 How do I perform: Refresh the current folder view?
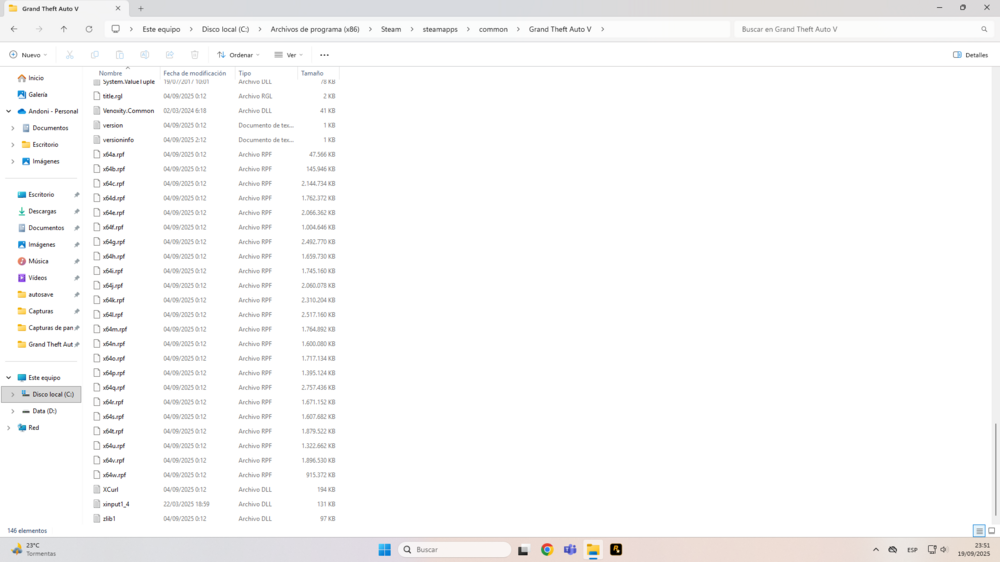click(x=89, y=29)
